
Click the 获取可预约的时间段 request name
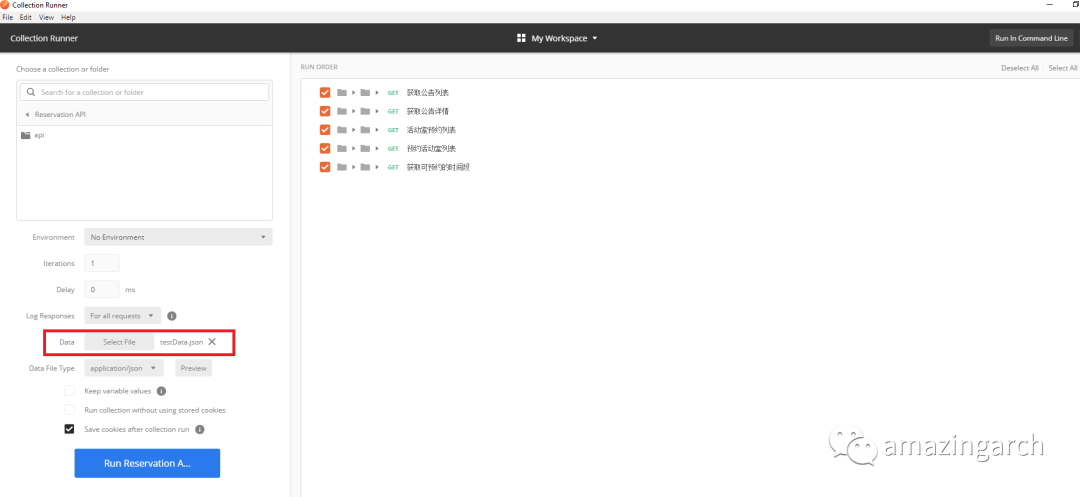(x=438, y=167)
